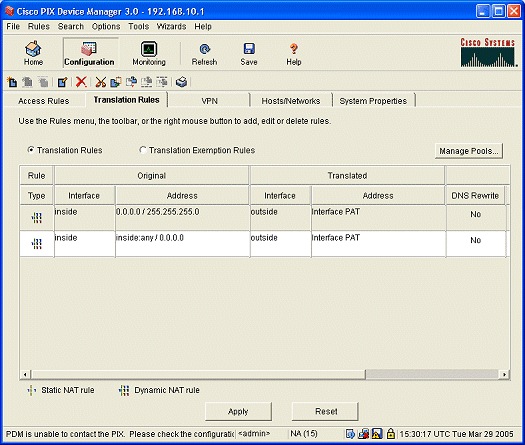Click the Apply button
Screen dimensions: 525x445
[238, 412]
